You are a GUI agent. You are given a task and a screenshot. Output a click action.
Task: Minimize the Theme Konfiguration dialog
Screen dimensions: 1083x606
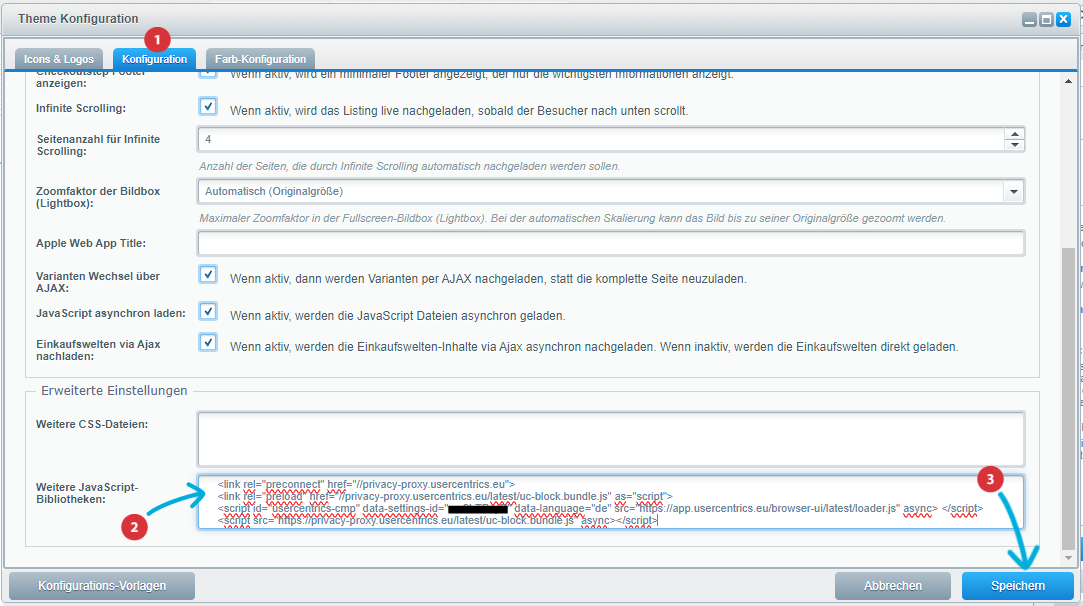(x=1029, y=19)
